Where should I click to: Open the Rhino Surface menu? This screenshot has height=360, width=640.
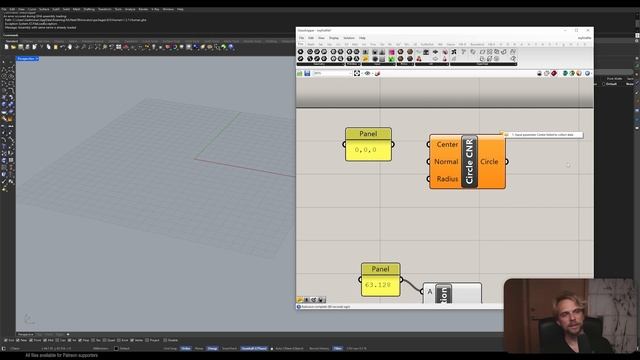[x=44, y=9]
